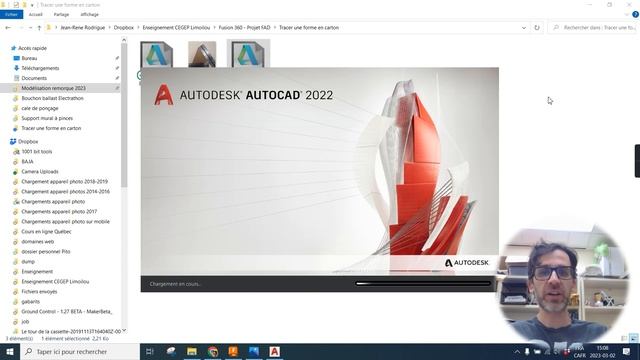640x360 pixels.
Task: Open Support mural à pinces folder
Action: pyautogui.click(x=47, y=118)
